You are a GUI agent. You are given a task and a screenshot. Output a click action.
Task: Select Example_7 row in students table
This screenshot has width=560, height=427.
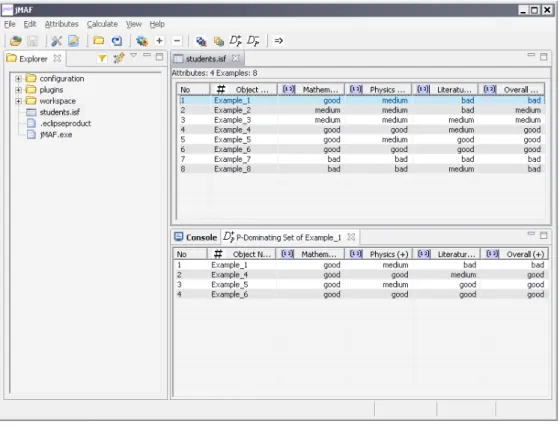tap(361, 160)
